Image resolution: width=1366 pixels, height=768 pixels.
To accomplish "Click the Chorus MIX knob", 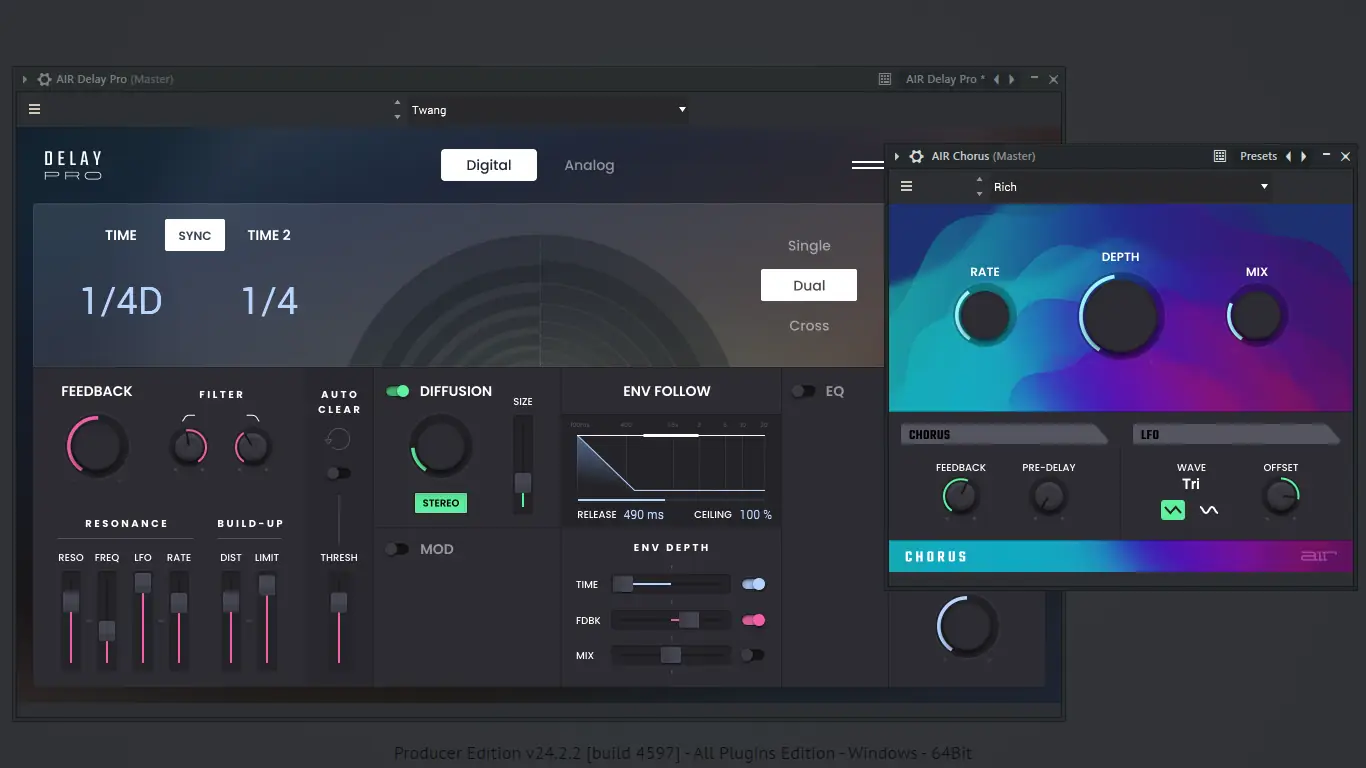I will point(1257,317).
